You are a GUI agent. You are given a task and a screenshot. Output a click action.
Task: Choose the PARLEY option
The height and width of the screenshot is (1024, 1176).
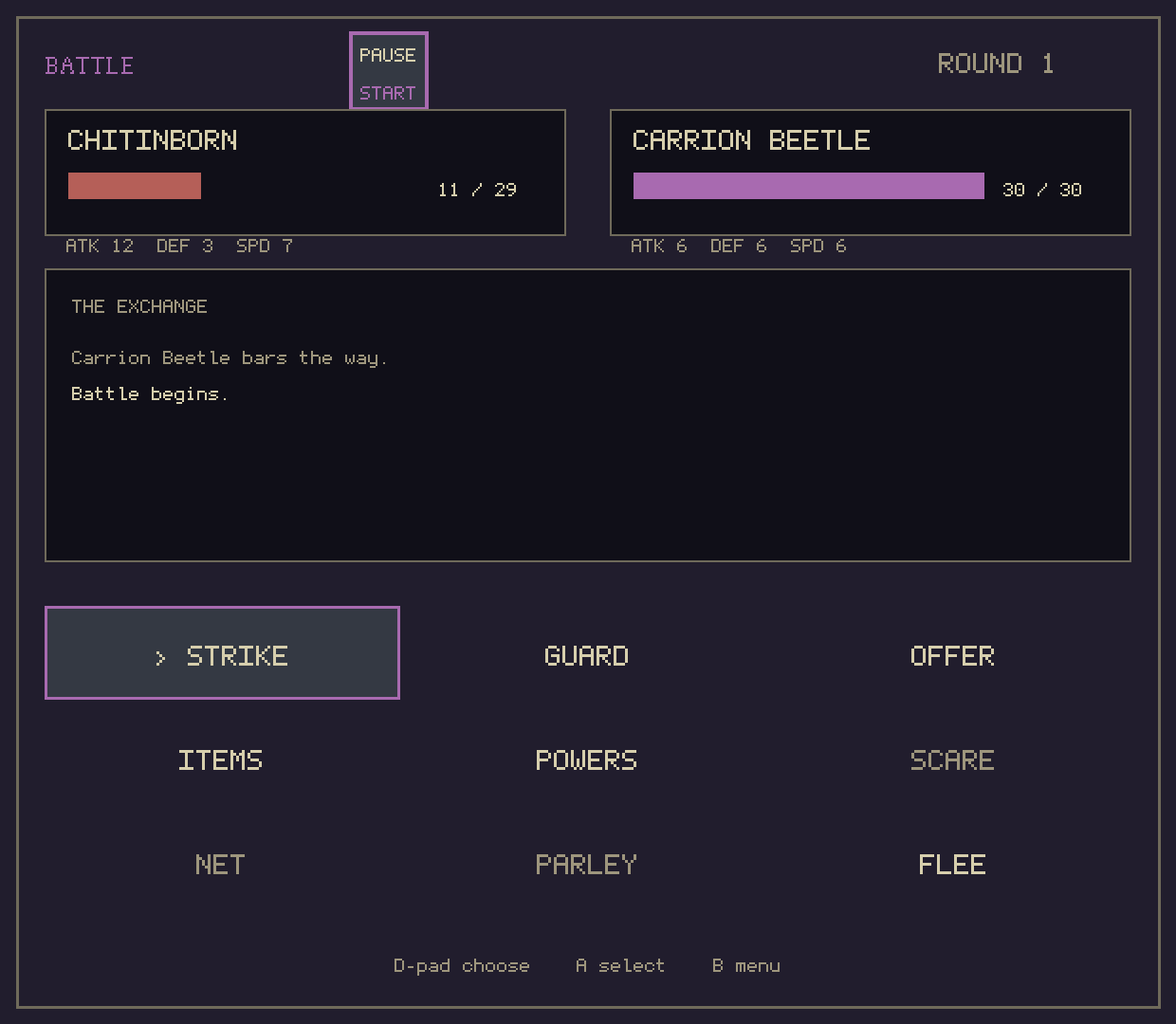pos(586,865)
